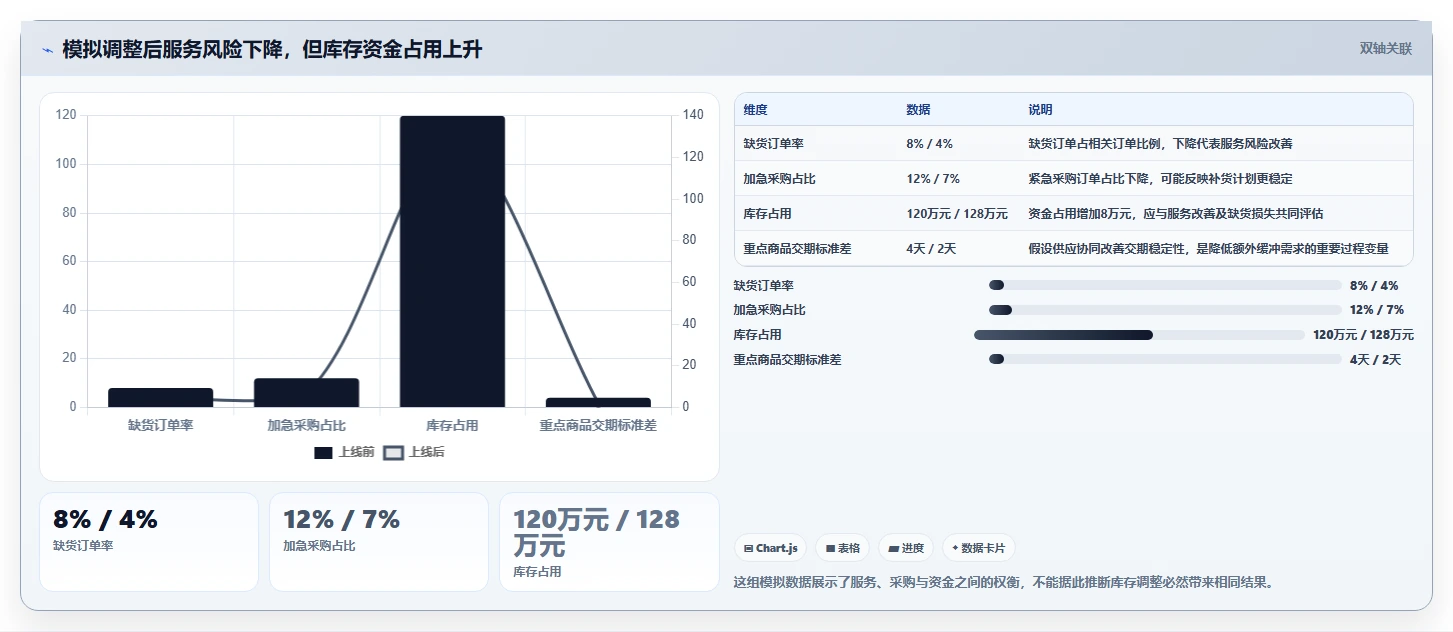Click the 双轴关联 label in the header
The width and height of the screenshot is (1453, 632).
[1386, 48]
